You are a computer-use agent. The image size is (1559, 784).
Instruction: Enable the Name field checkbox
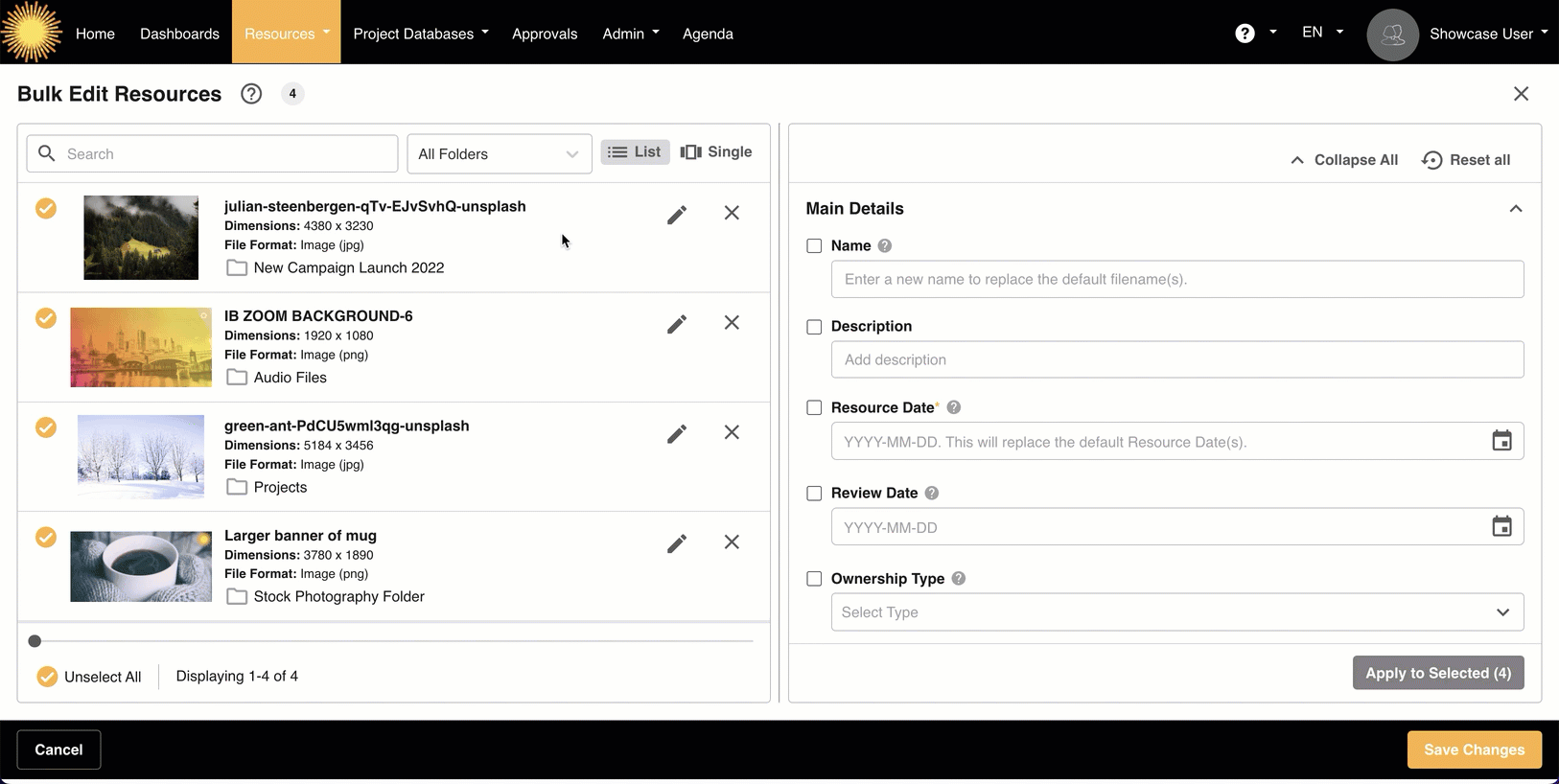(814, 245)
